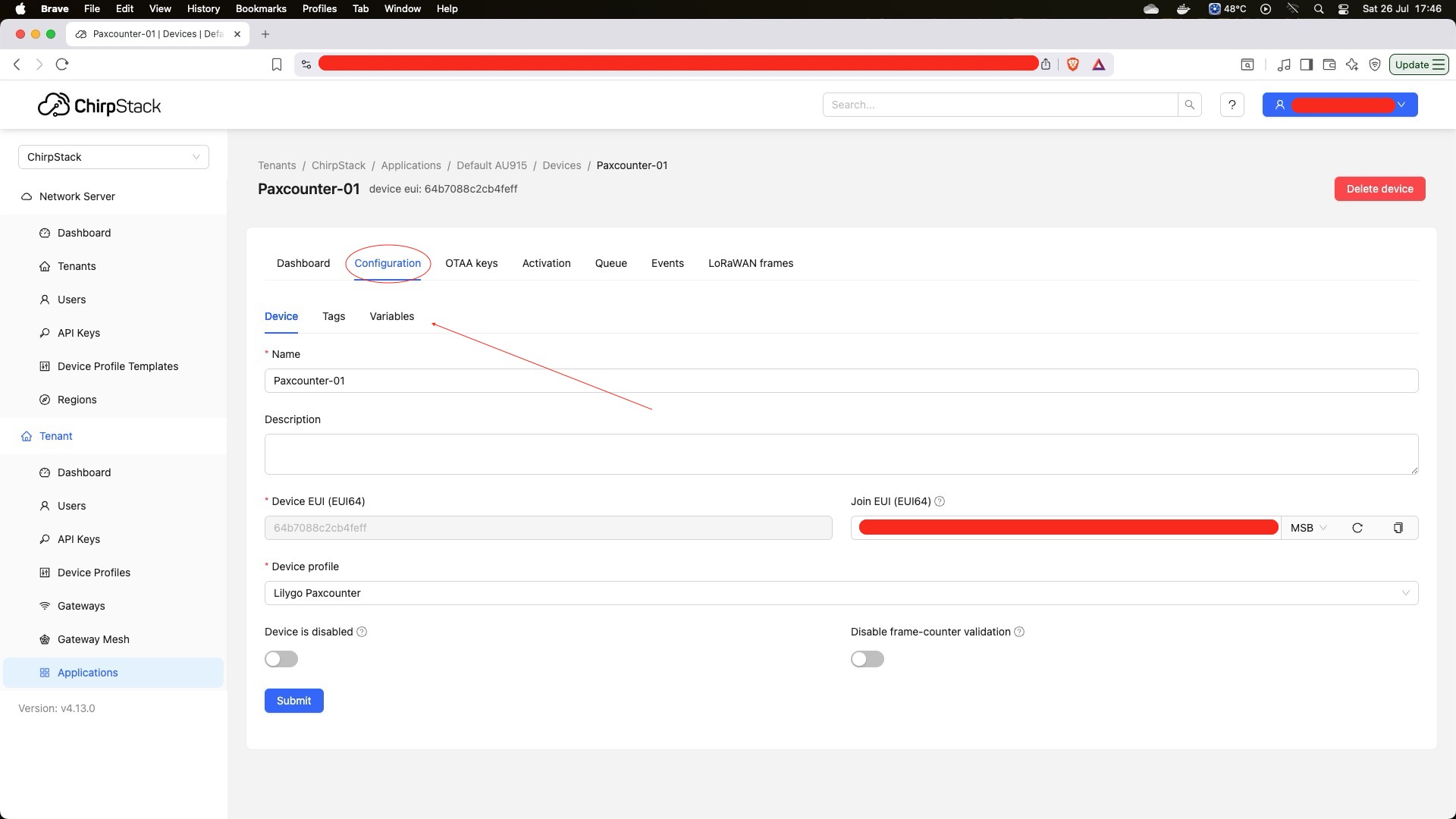Open the Brave wallet icon
The width and height of the screenshot is (1456, 819).
tap(1329, 64)
